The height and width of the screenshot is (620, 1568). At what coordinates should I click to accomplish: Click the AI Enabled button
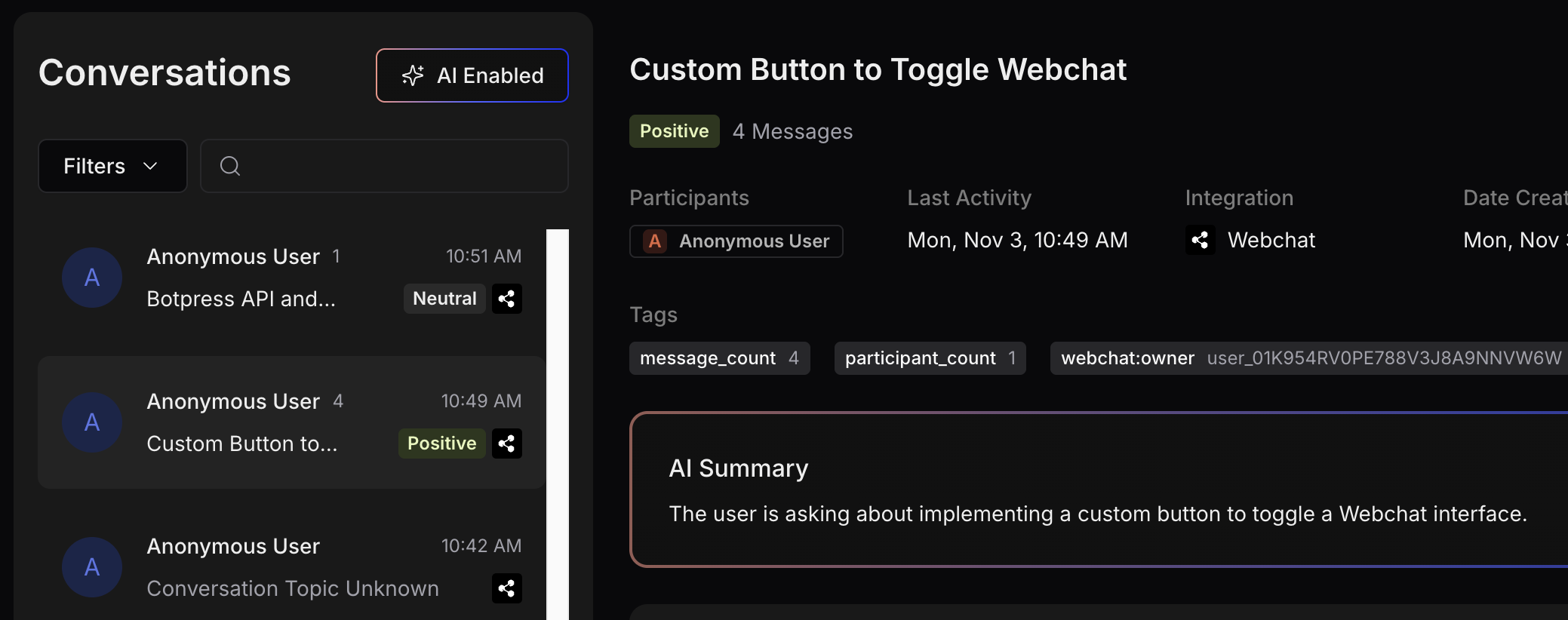point(472,75)
